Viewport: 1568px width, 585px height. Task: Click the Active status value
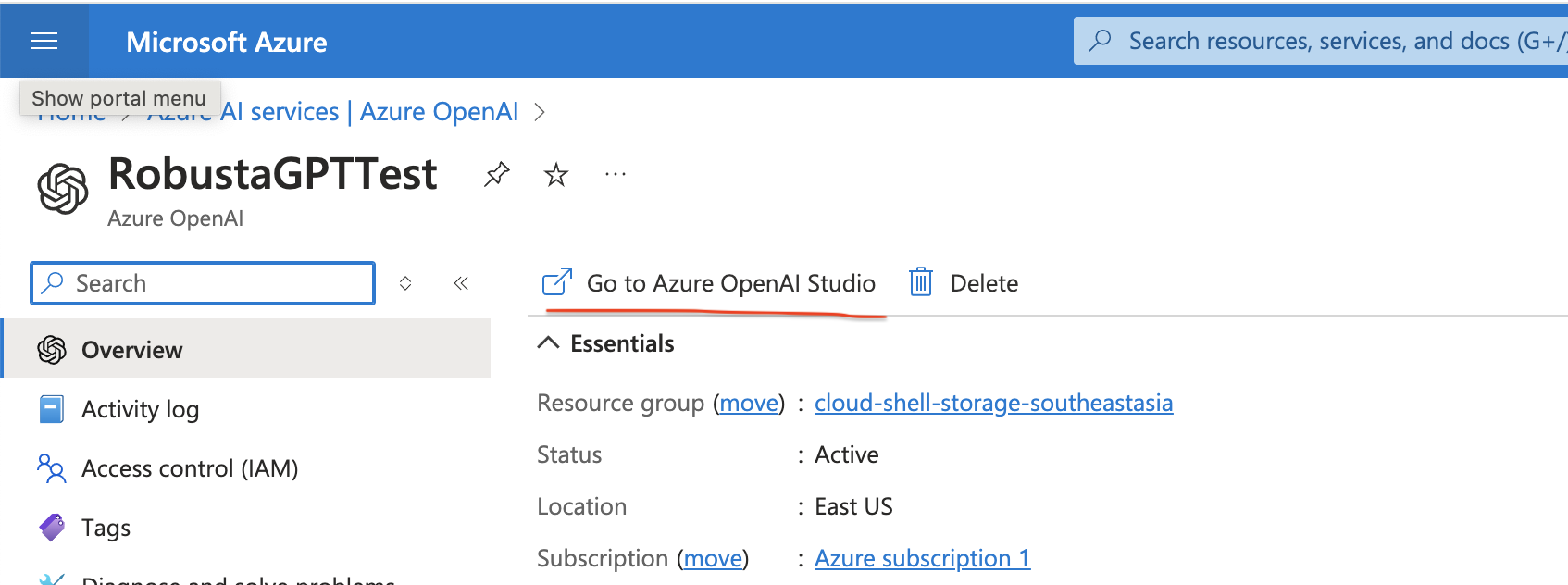(847, 454)
